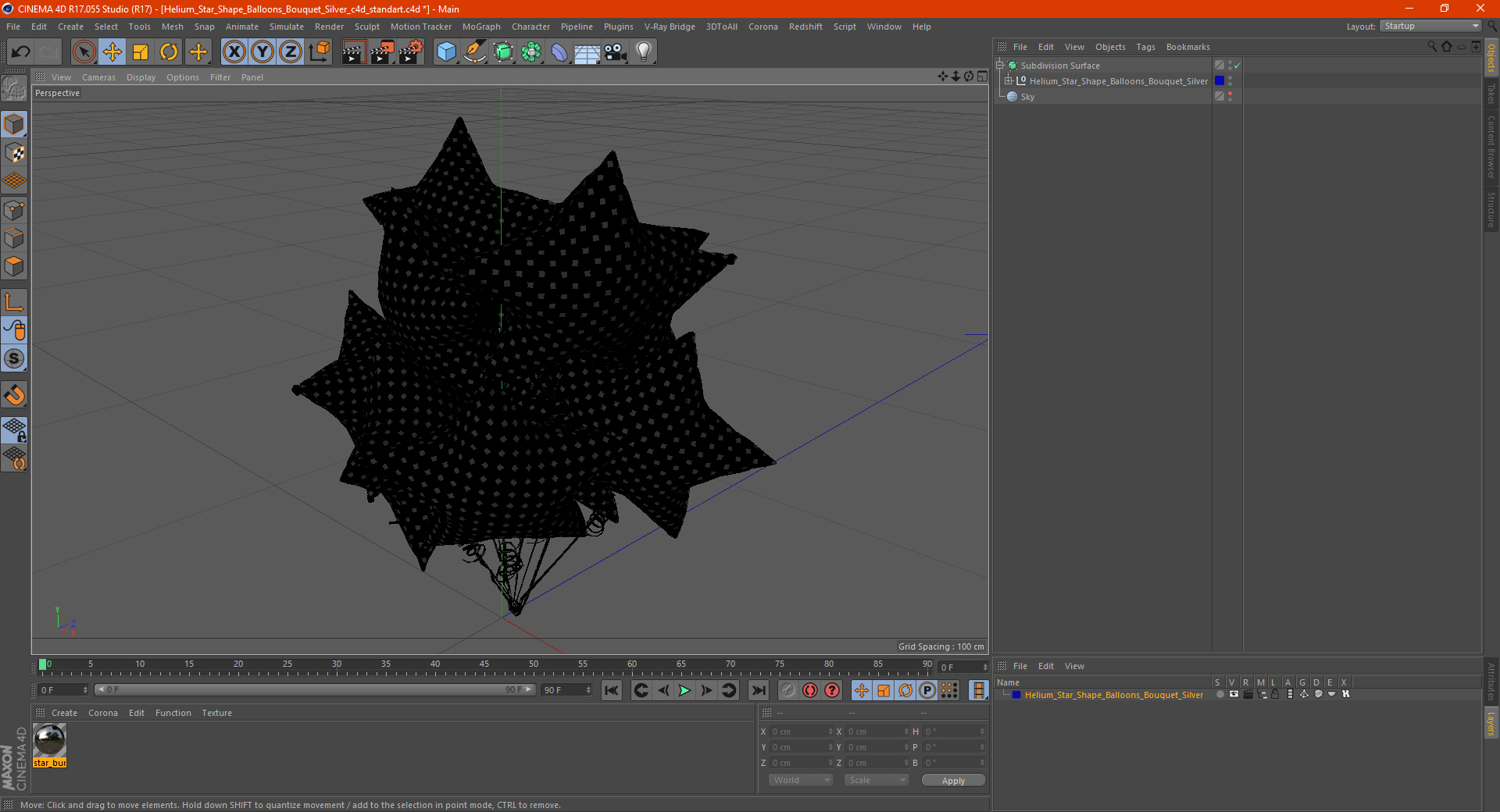Screen dimensions: 1500x812
Task: Select the Sky object
Action: click(x=1027, y=97)
